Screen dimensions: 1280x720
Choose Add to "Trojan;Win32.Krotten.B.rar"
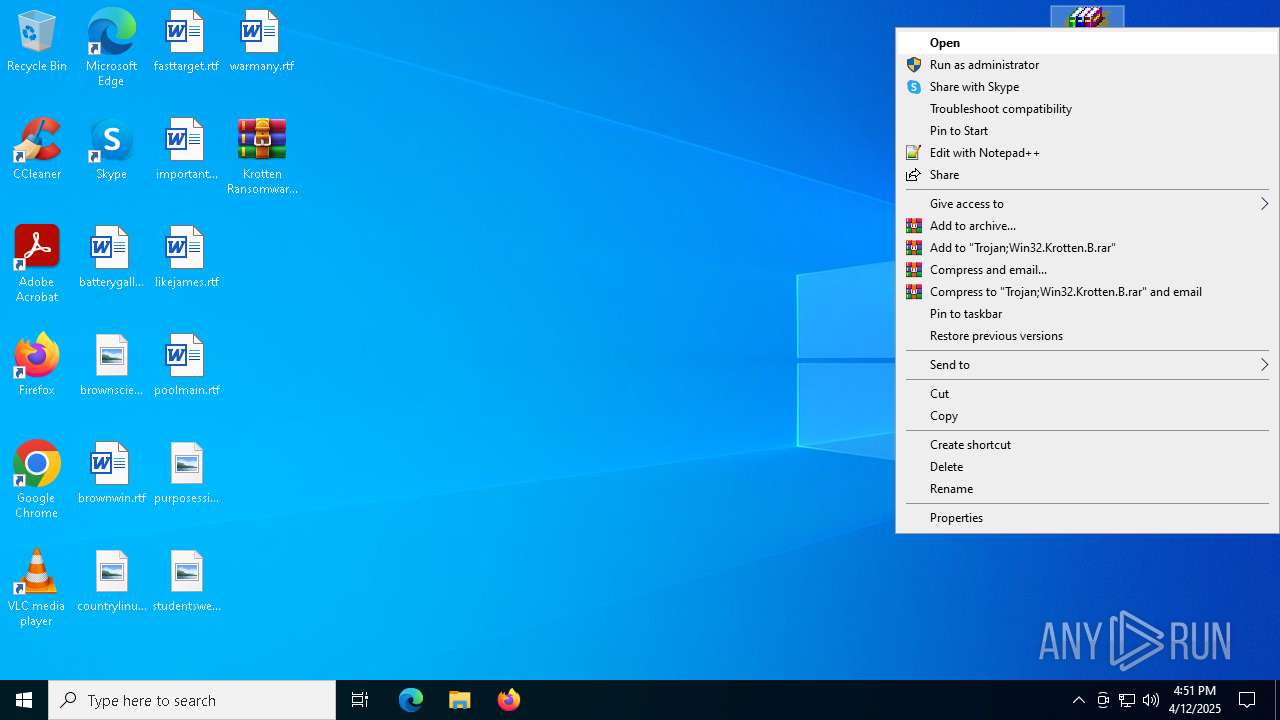click(x=1087, y=248)
